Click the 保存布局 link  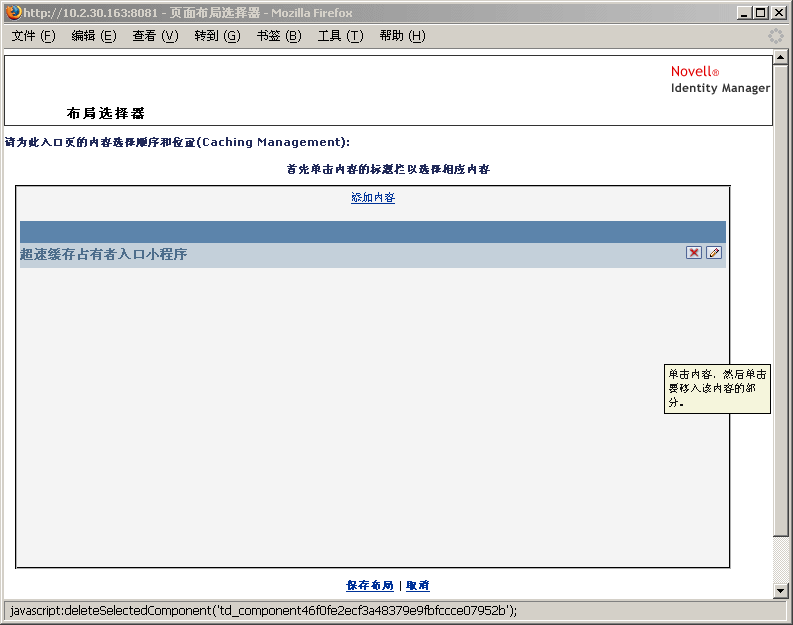click(370, 586)
